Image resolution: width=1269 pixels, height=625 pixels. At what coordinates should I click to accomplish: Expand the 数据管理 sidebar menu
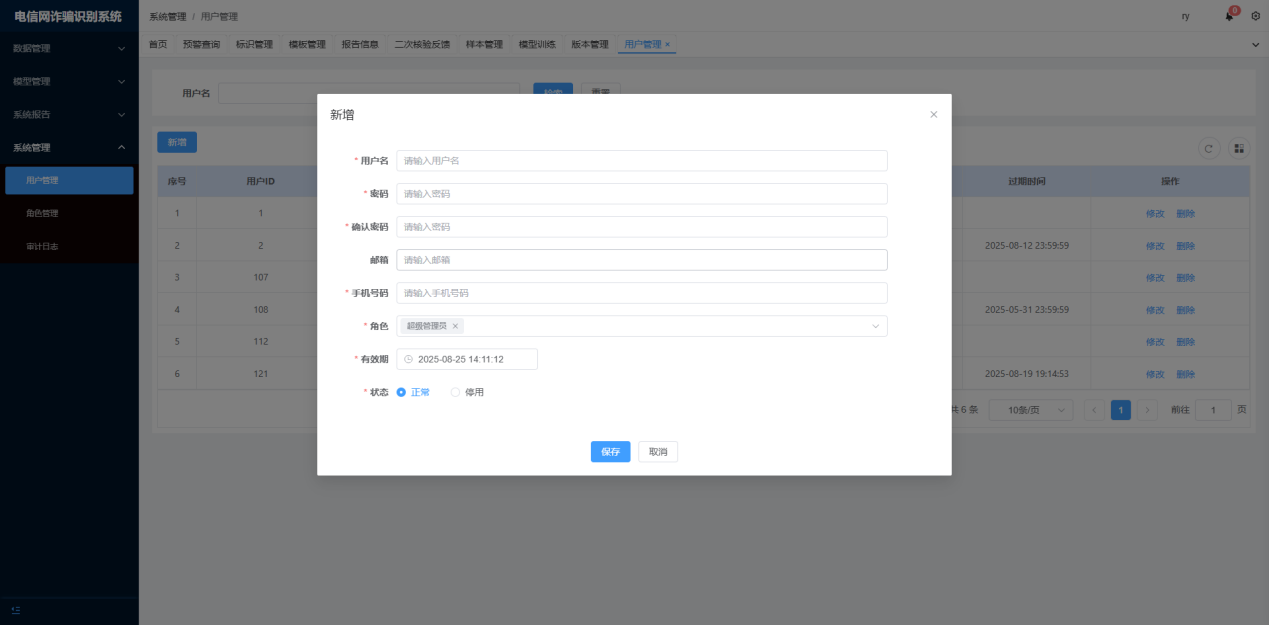[x=68, y=48]
